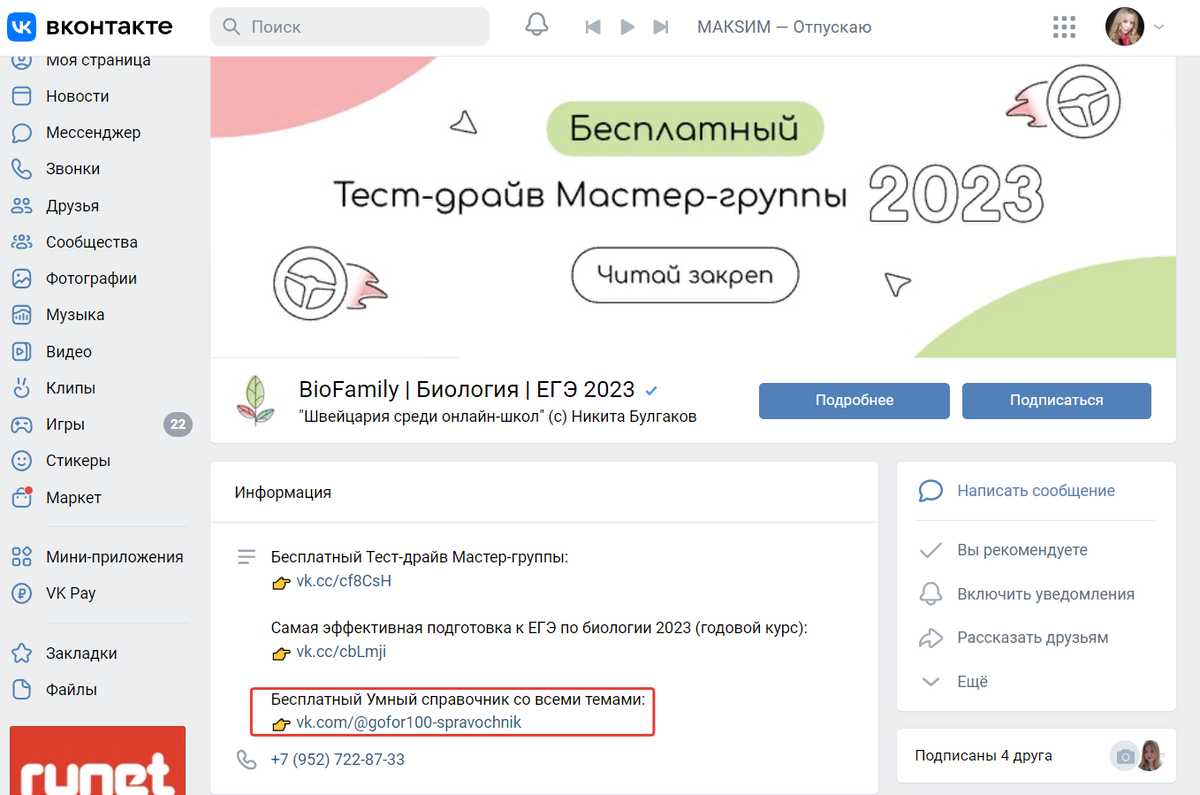Open the Clips sidebar icon
Screen dimensions: 1200x795
[21, 388]
